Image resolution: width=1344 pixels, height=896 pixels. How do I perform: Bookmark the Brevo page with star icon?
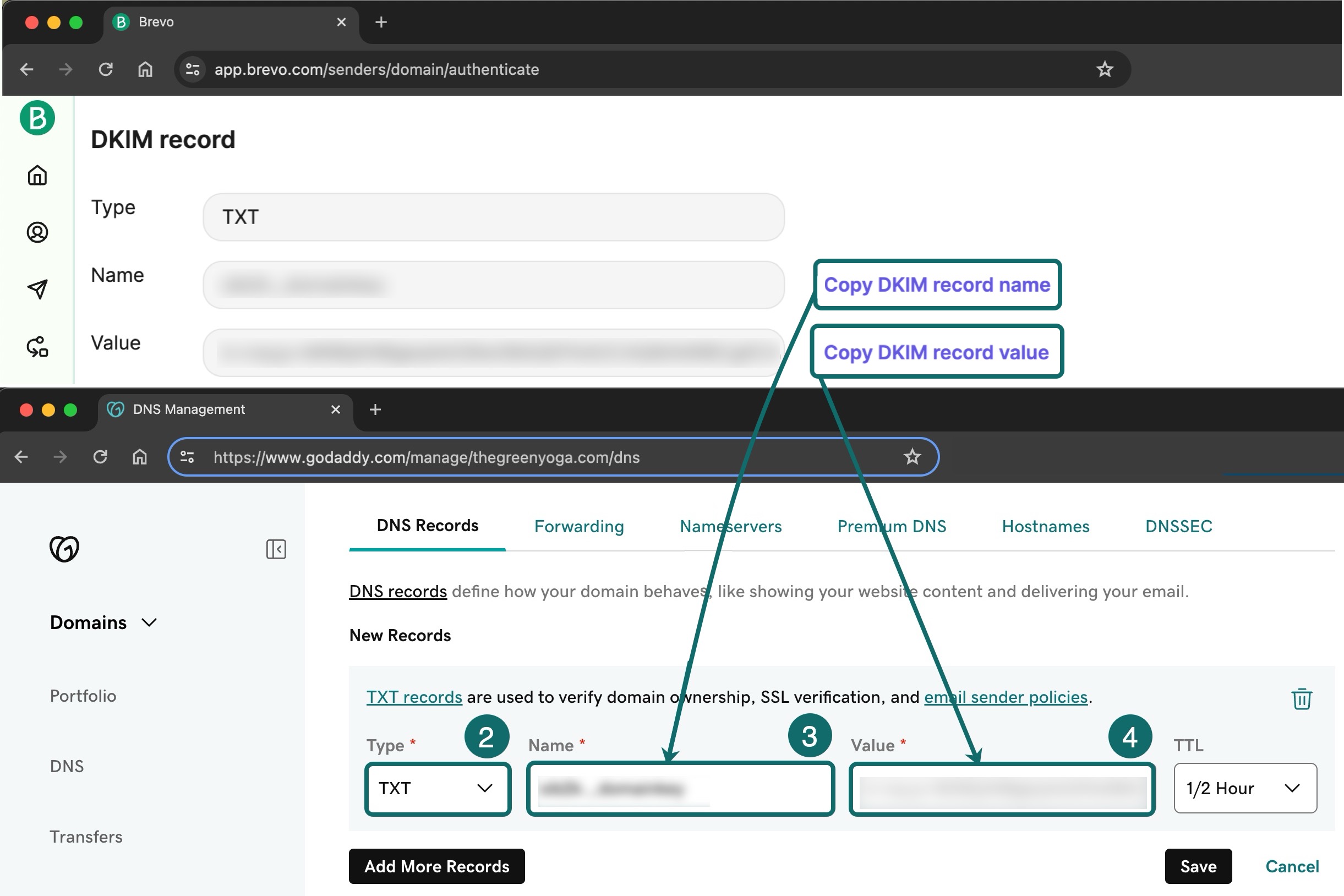coord(1105,69)
